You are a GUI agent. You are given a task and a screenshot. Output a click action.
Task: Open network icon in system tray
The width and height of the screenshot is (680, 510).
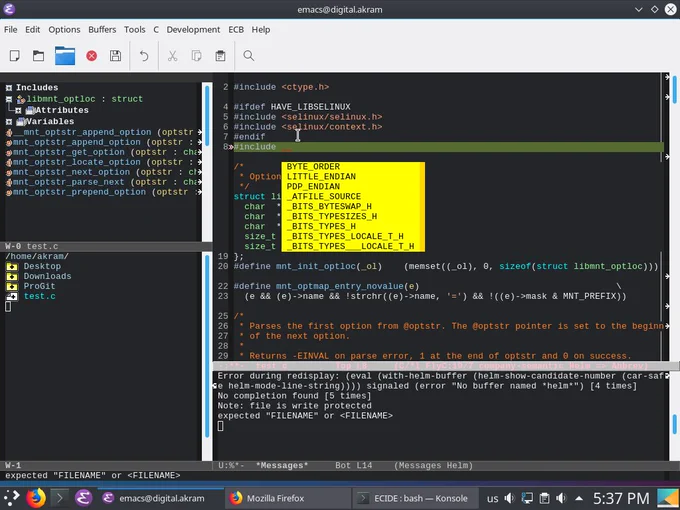click(x=527, y=498)
